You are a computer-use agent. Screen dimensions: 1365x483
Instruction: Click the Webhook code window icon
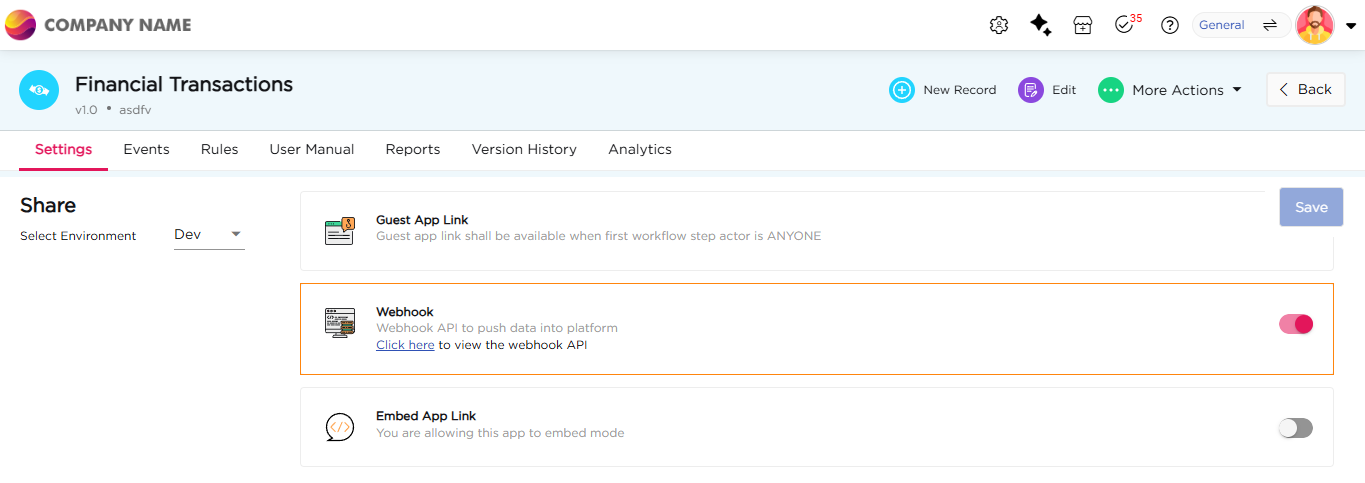click(x=340, y=323)
